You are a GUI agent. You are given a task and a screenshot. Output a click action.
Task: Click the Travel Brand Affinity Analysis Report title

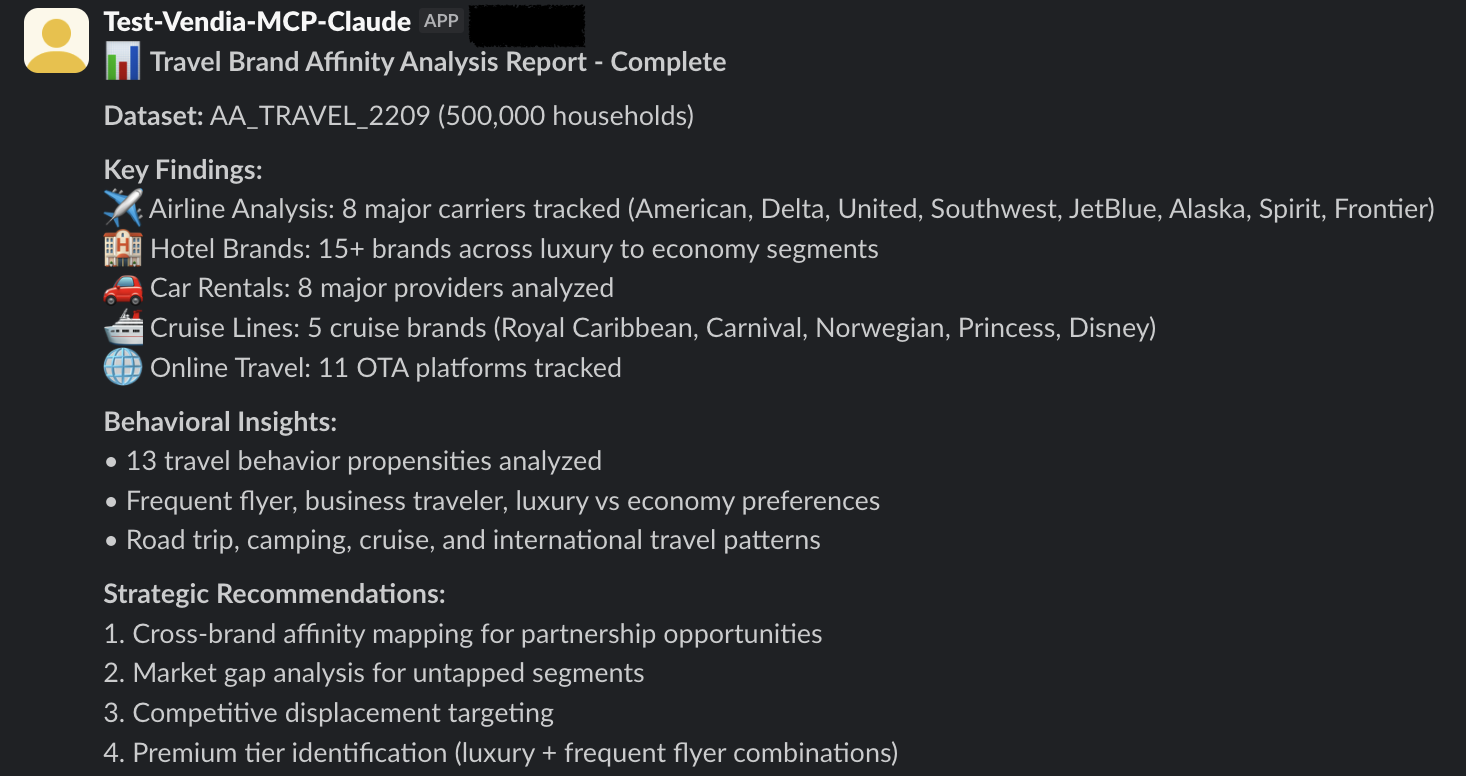(438, 62)
